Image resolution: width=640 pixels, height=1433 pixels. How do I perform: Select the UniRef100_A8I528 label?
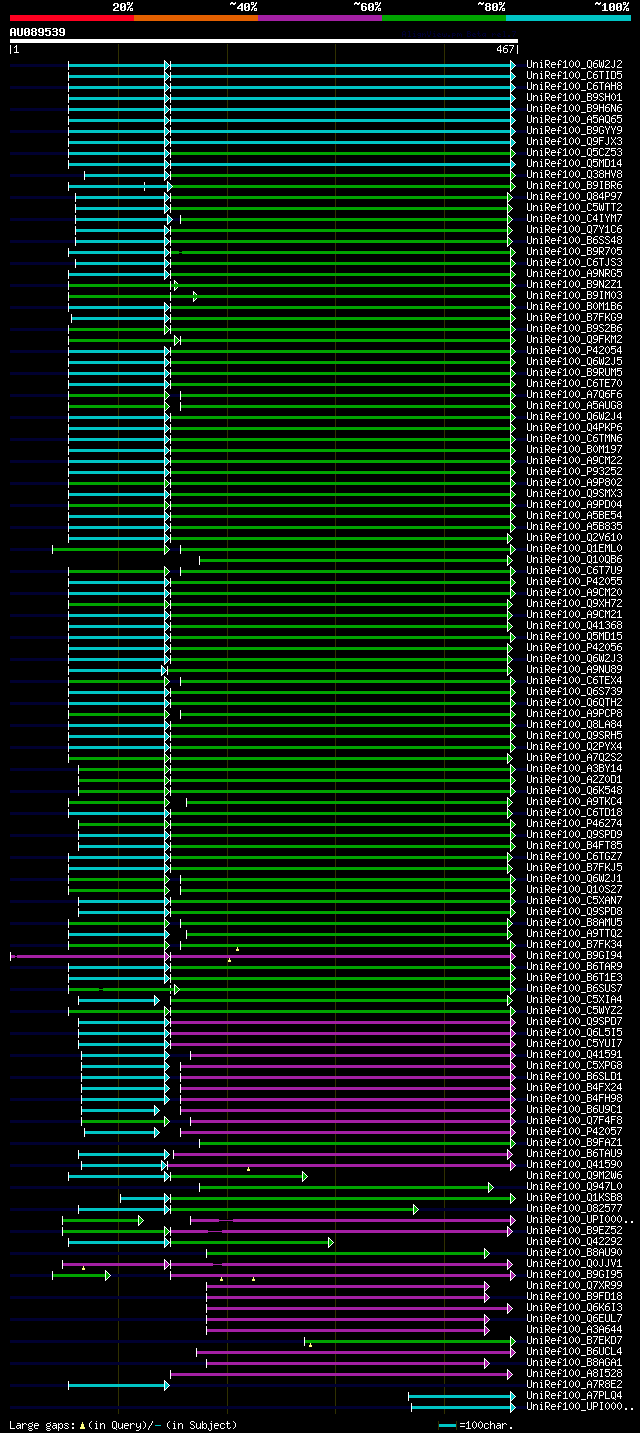click(574, 1373)
